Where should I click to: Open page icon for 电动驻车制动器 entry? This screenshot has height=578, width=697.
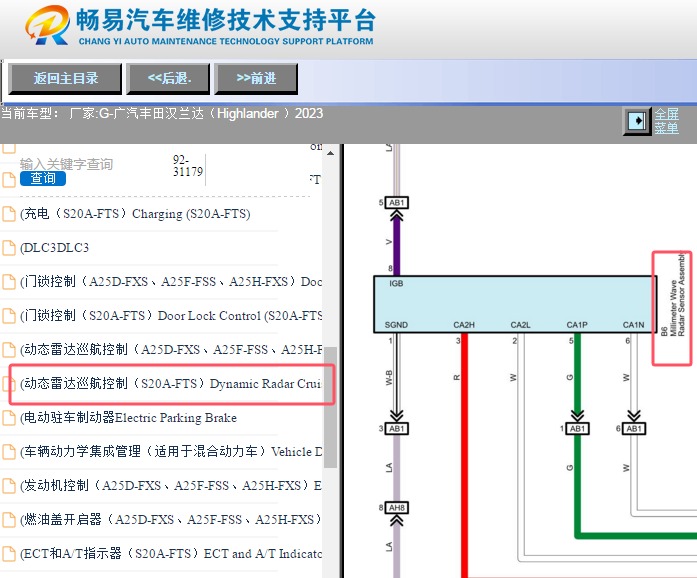click(x=8, y=417)
